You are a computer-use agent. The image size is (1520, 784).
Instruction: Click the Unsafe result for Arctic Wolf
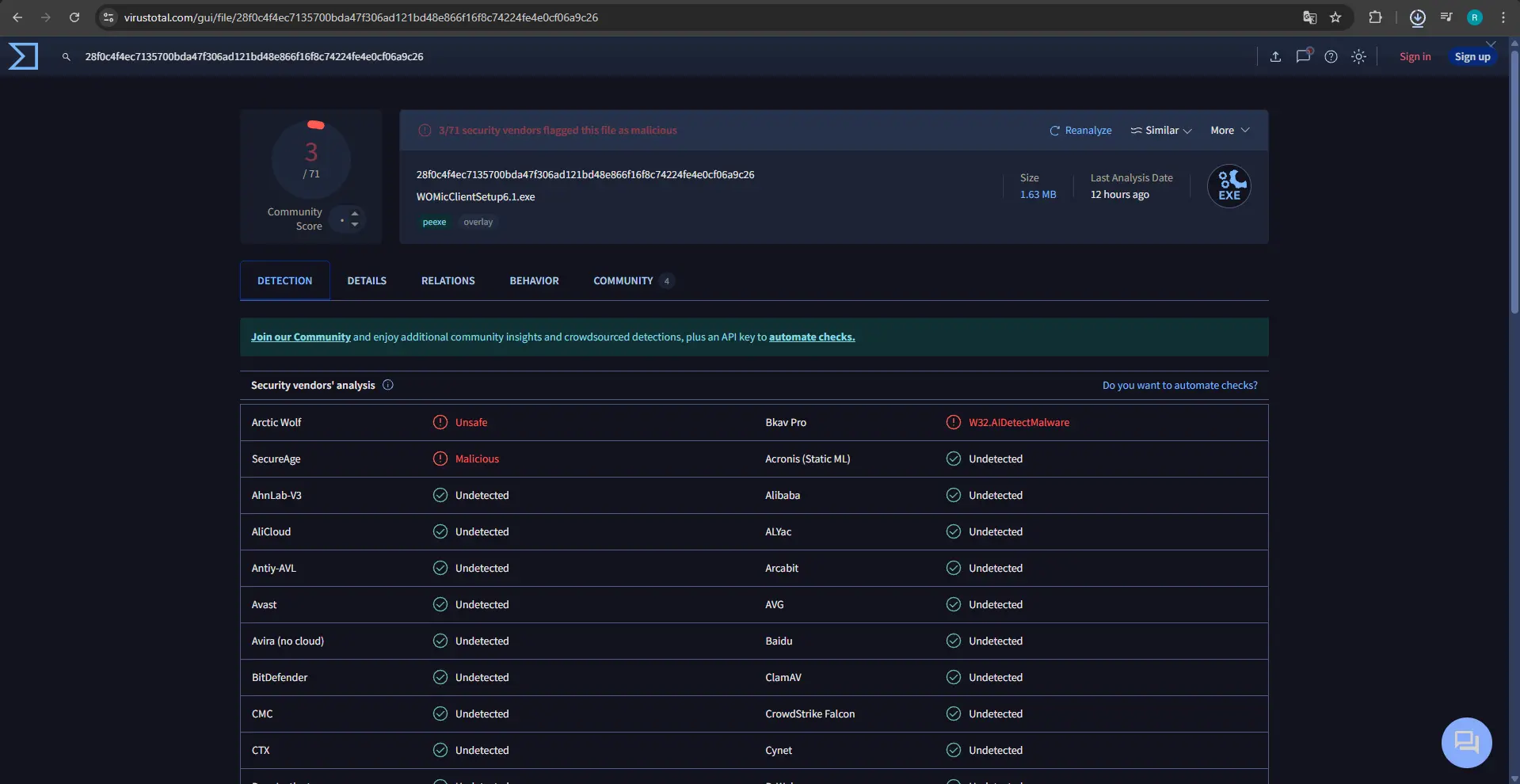471,422
